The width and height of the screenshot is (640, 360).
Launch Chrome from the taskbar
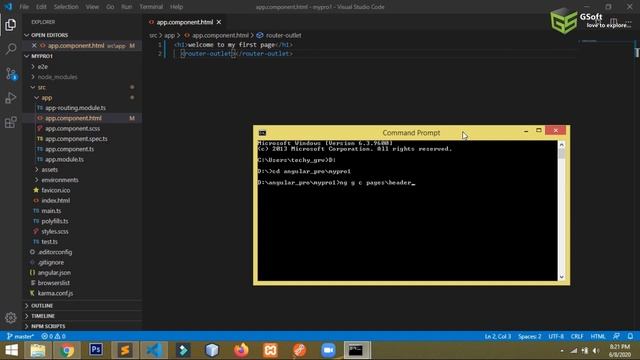(x=67, y=350)
